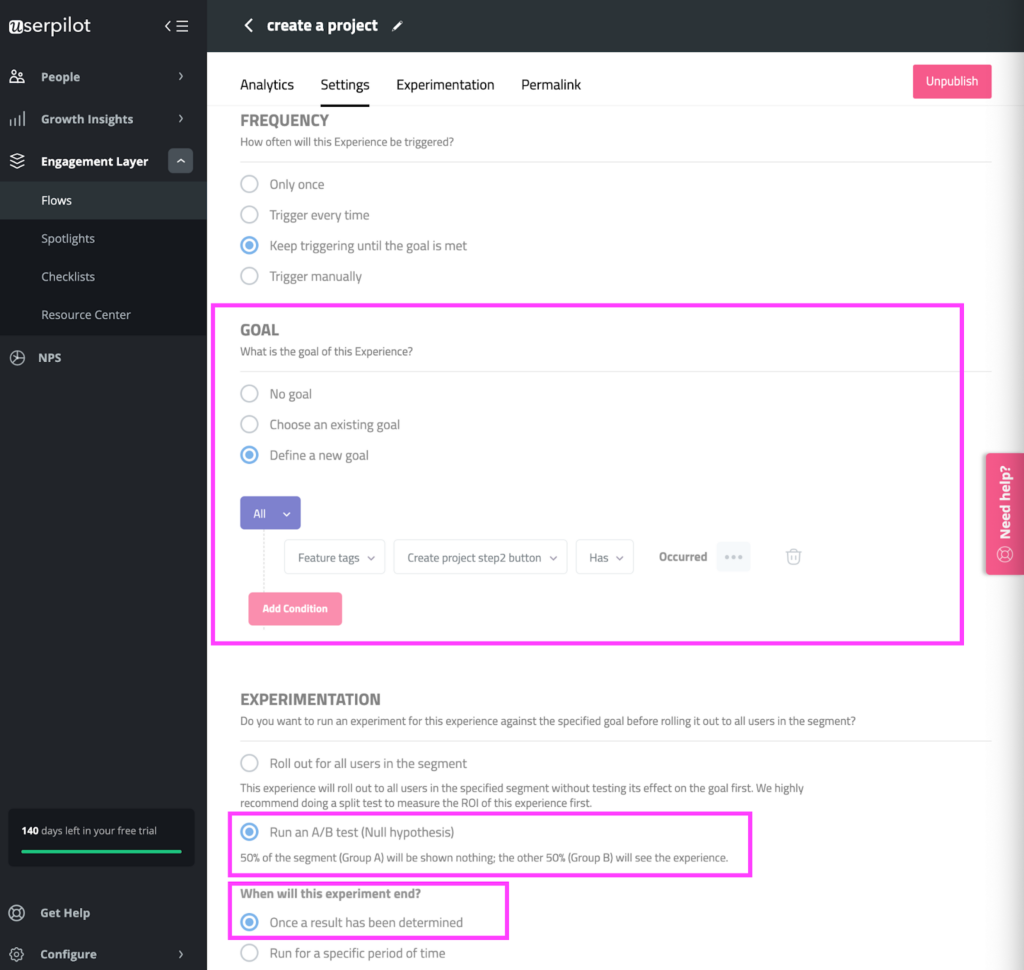Click the create a project title
This screenshot has height=970, width=1024.
tap(322, 25)
